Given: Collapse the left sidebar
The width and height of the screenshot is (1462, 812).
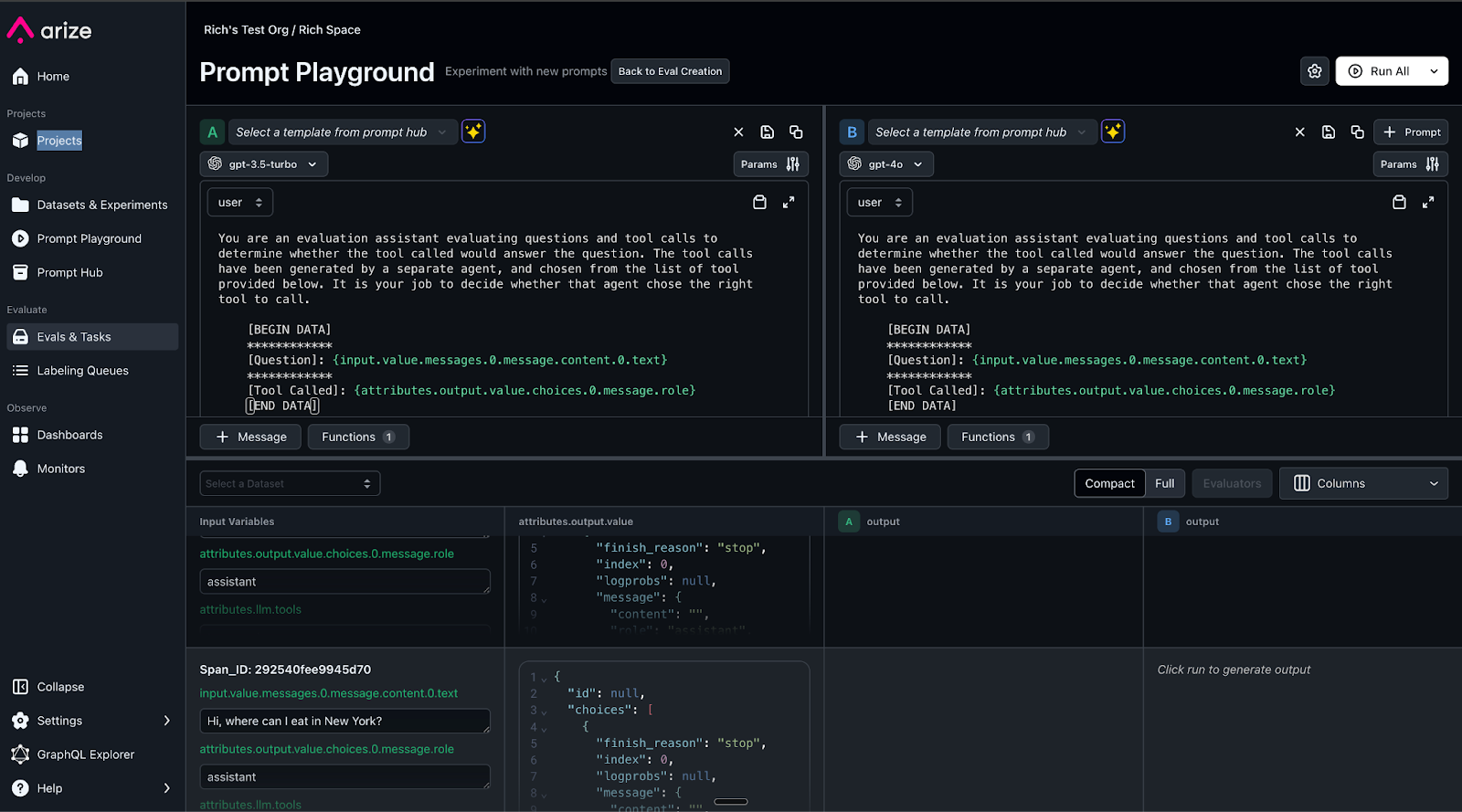Looking at the screenshot, I should tap(60, 687).
